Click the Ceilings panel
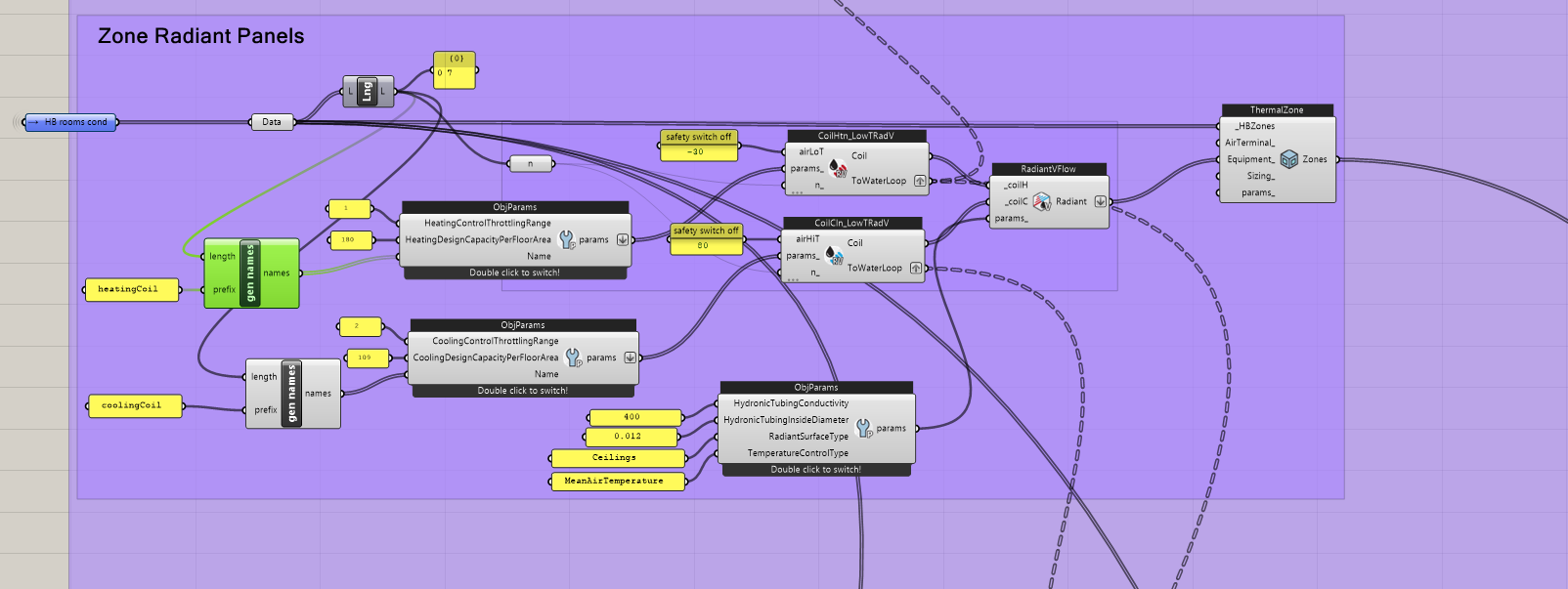This screenshot has width=1568, height=589. click(x=618, y=458)
